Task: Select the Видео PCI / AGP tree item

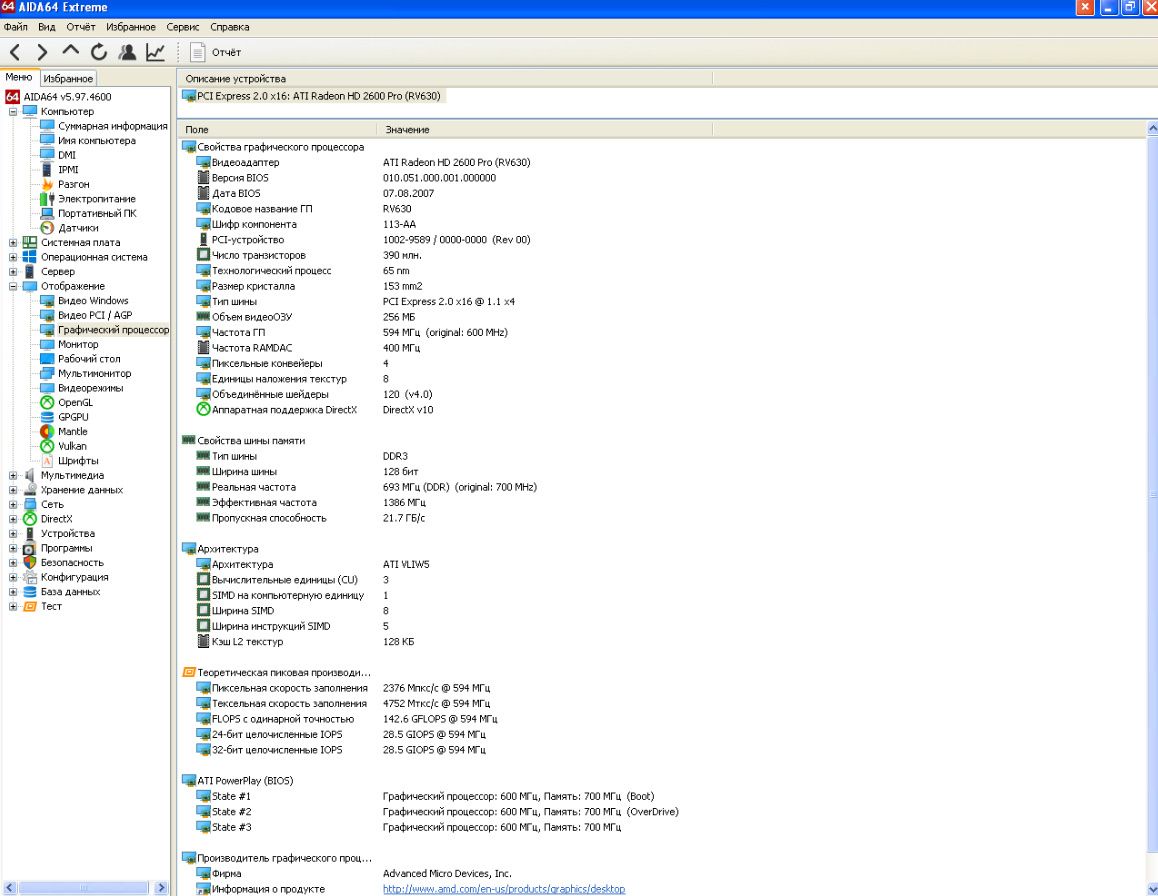Action: point(95,315)
